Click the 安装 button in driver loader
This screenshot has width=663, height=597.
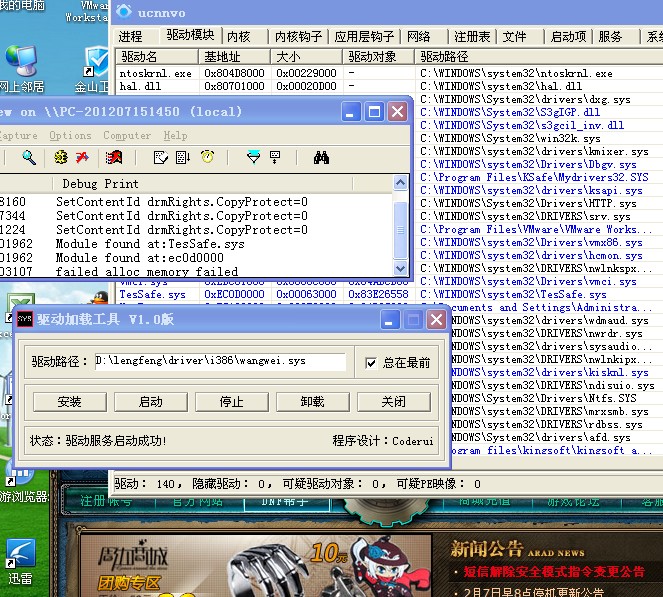(70, 402)
